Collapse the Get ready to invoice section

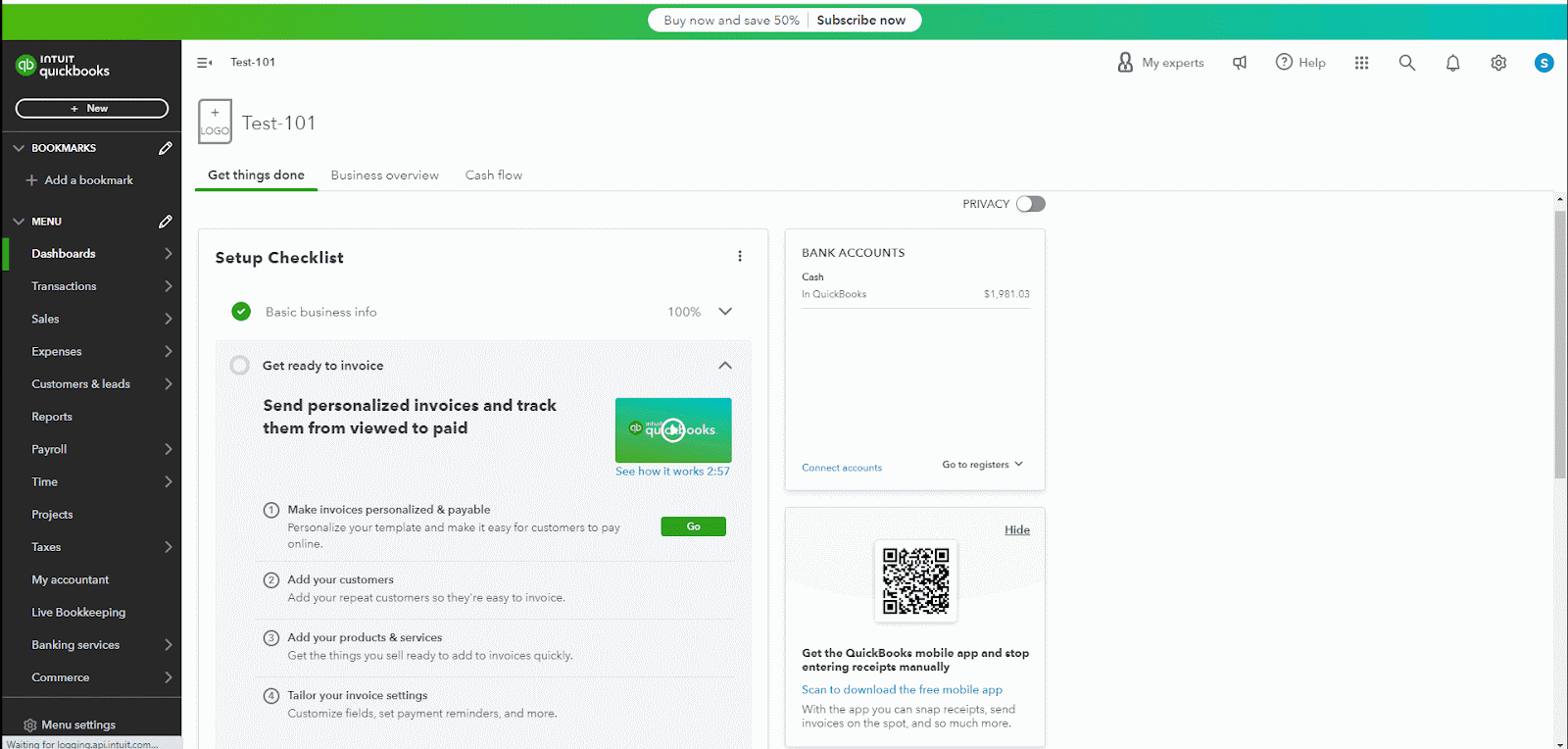click(725, 366)
